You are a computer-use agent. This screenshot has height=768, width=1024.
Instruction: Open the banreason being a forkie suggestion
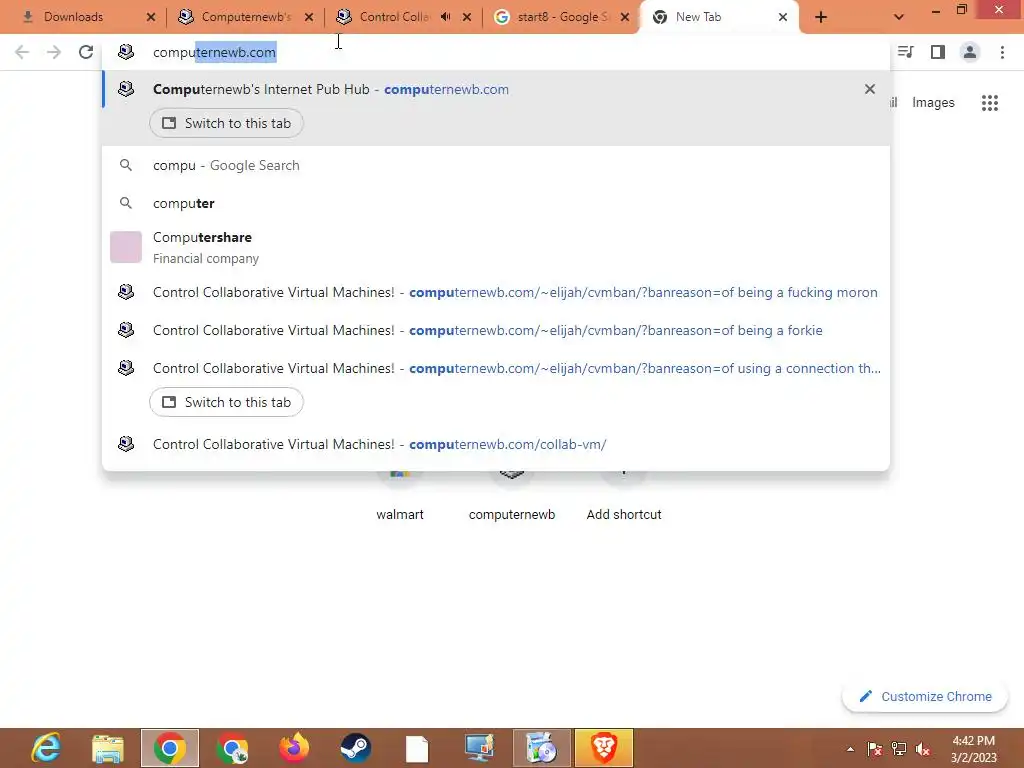click(x=496, y=330)
